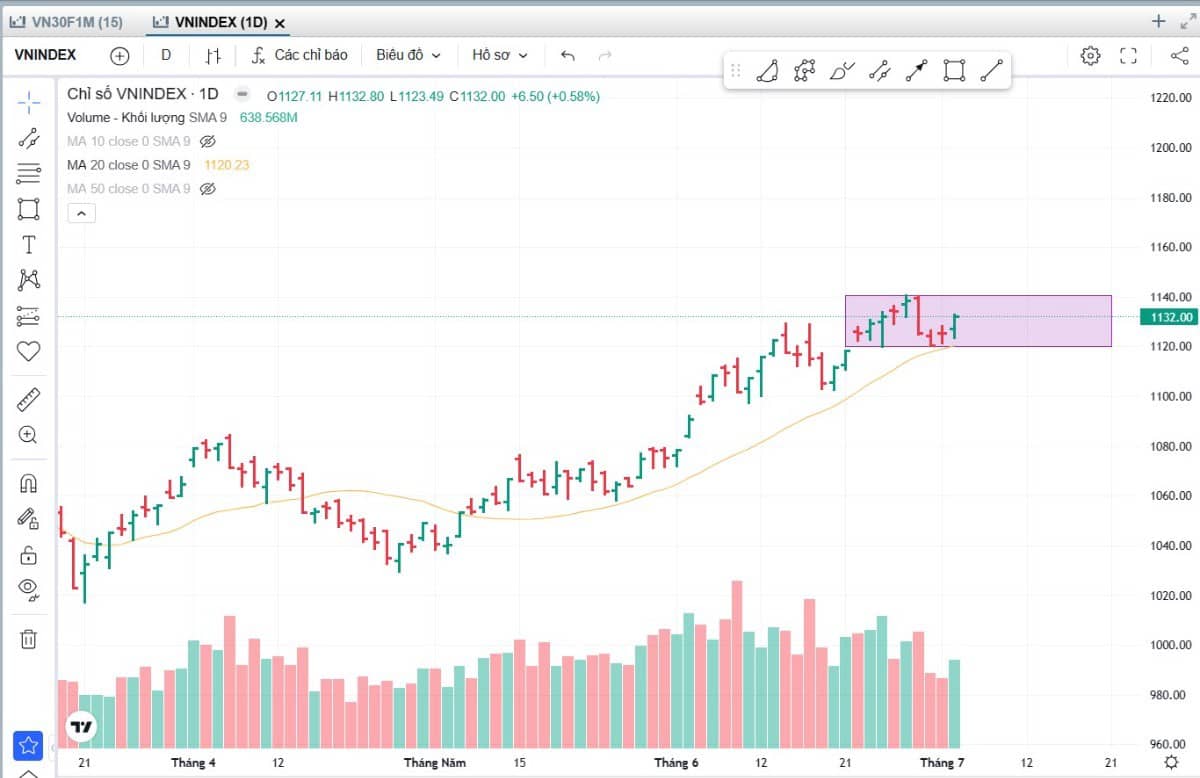Expand the Biểu đồ dropdown

pyautogui.click(x=408, y=55)
